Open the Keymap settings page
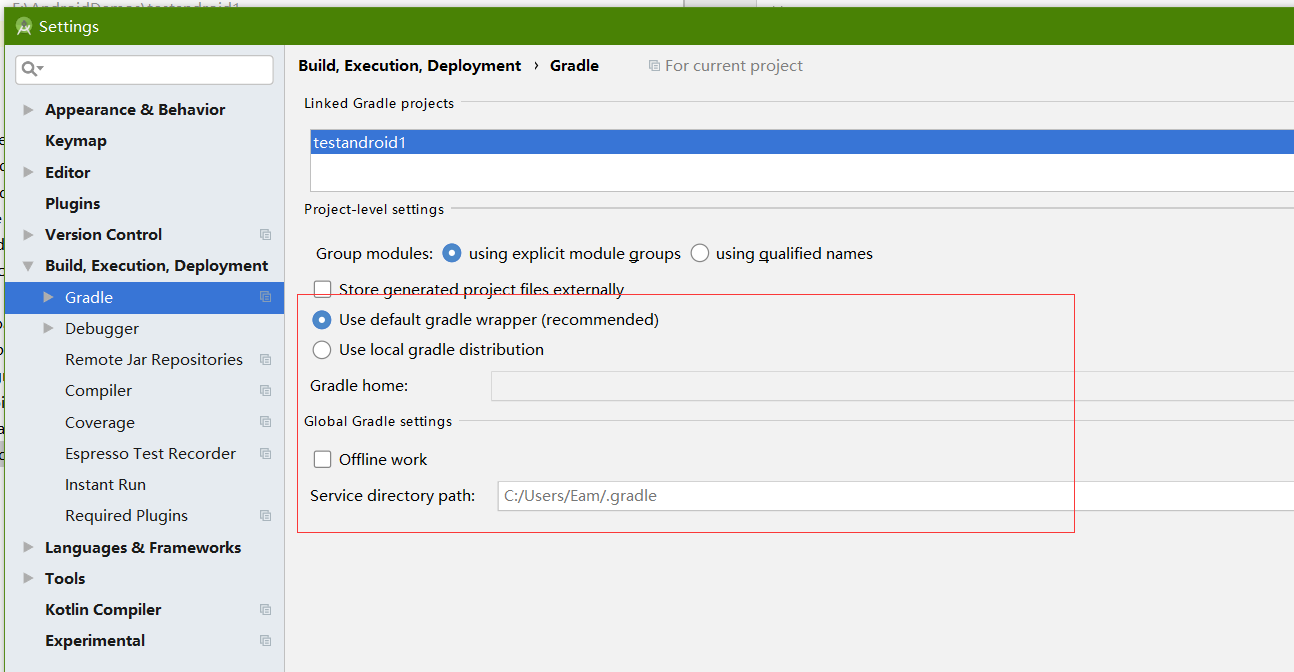Screen dimensions: 1294x672 click(x=76, y=141)
